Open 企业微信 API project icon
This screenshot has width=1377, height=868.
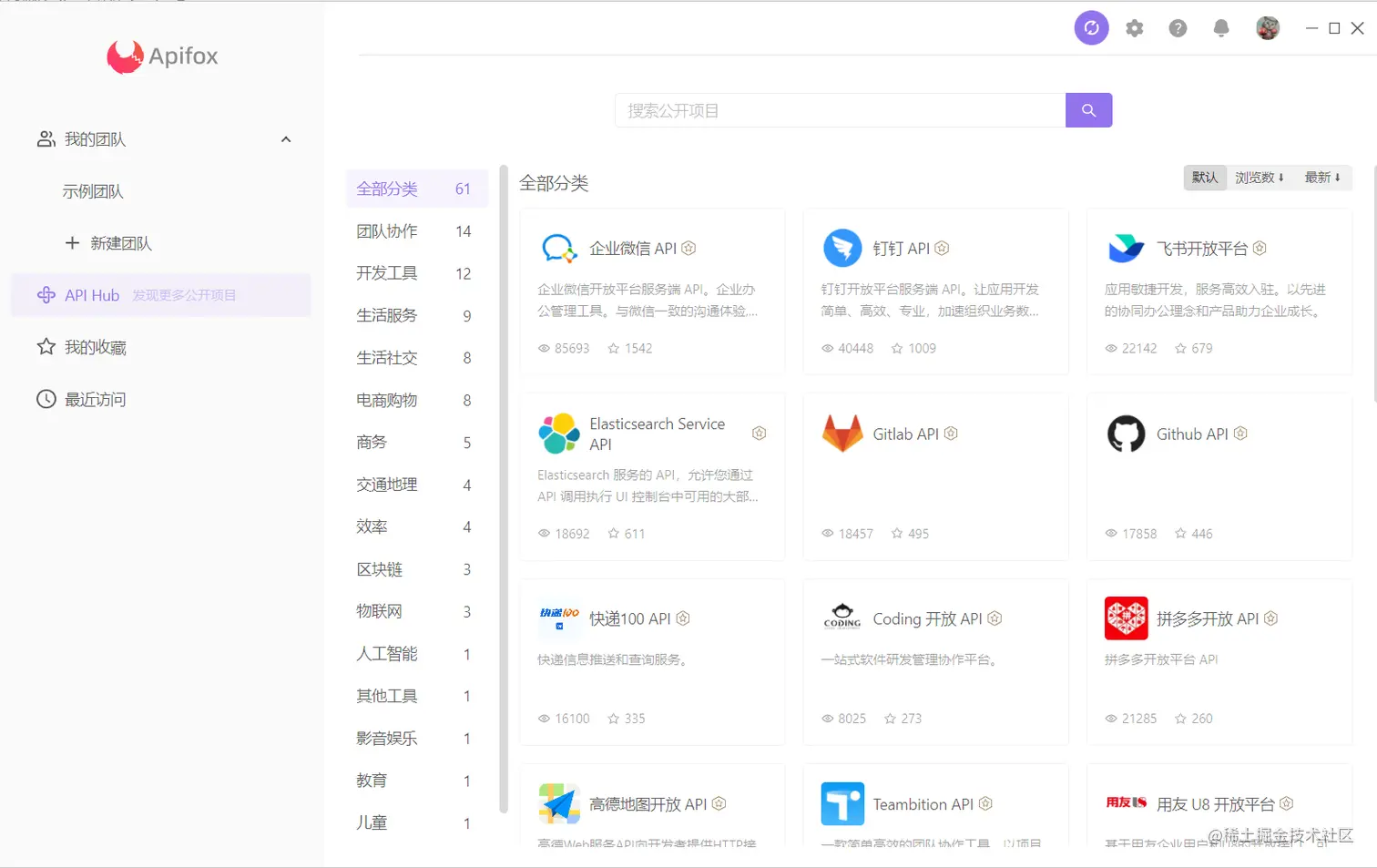[x=559, y=249]
